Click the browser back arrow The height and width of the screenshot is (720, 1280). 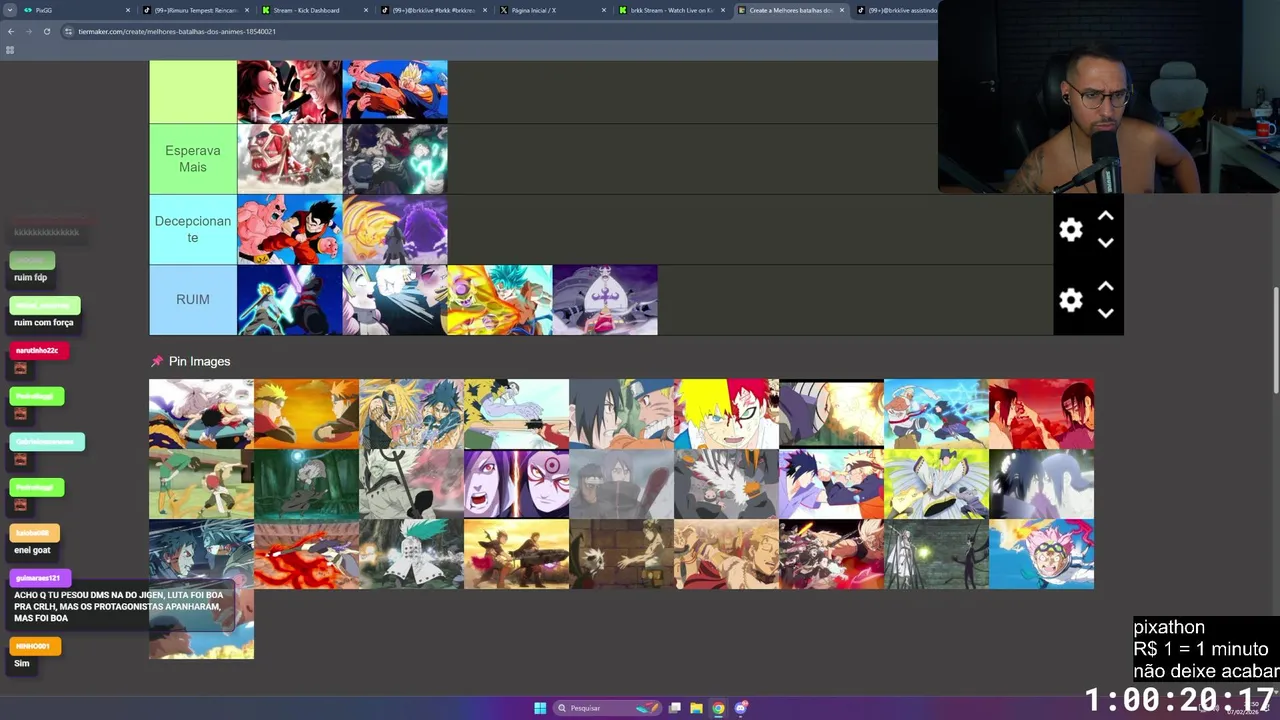click(11, 31)
